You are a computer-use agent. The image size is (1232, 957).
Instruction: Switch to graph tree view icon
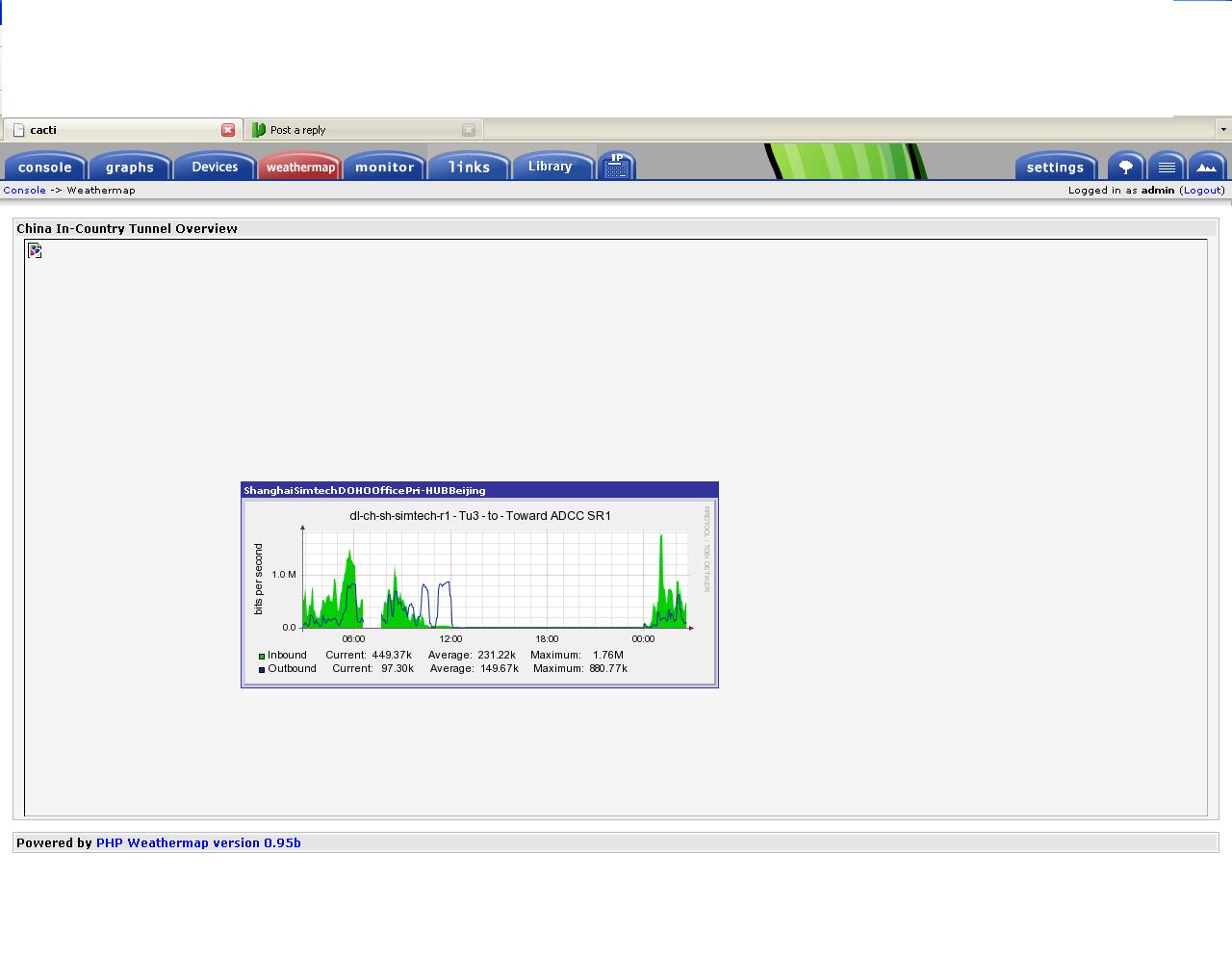1126,167
